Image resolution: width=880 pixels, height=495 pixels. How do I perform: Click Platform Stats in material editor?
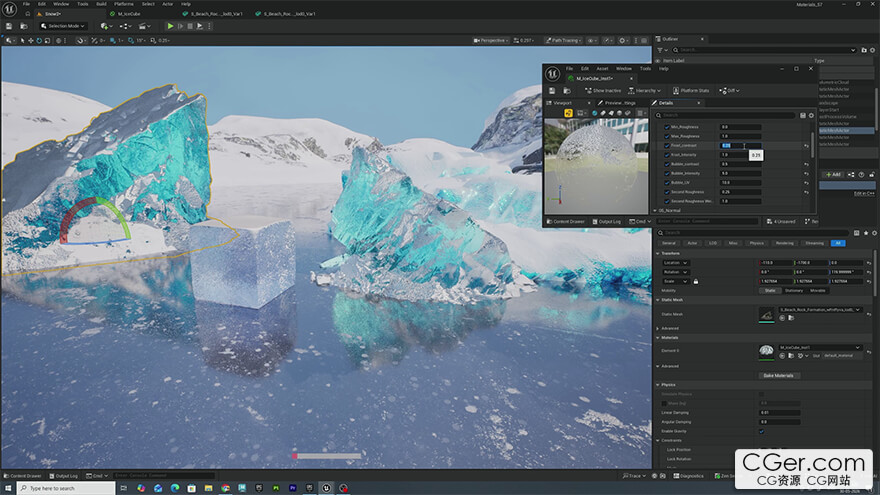coord(691,90)
